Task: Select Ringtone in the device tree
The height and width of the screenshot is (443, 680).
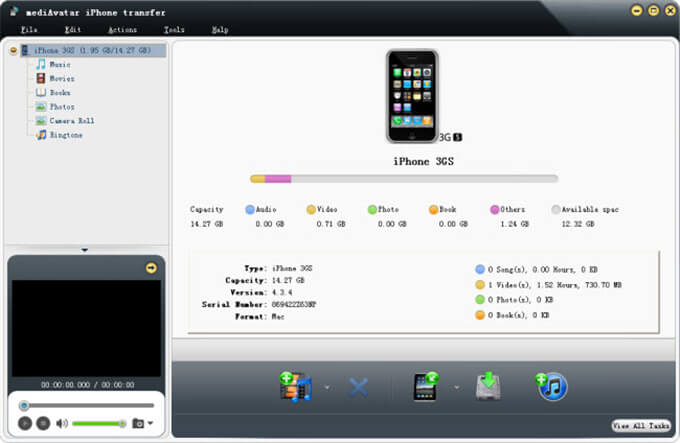Action: tap(66, 135)
